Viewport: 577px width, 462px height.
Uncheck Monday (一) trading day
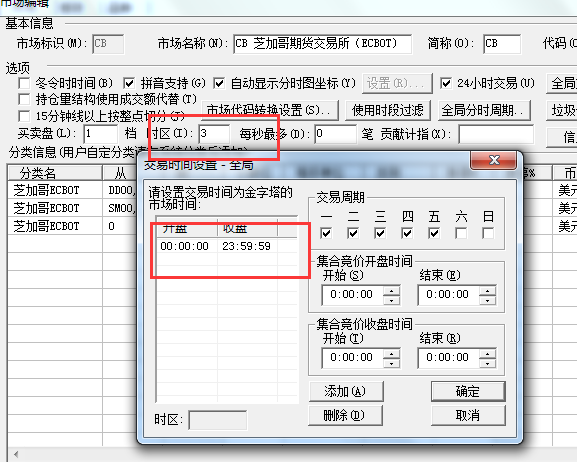coord(326,233)
